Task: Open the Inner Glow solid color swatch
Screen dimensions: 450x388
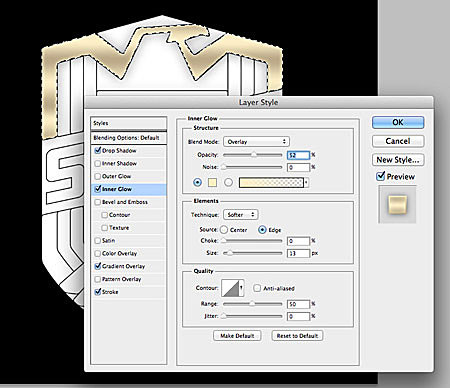Action: tap(212, 182)
